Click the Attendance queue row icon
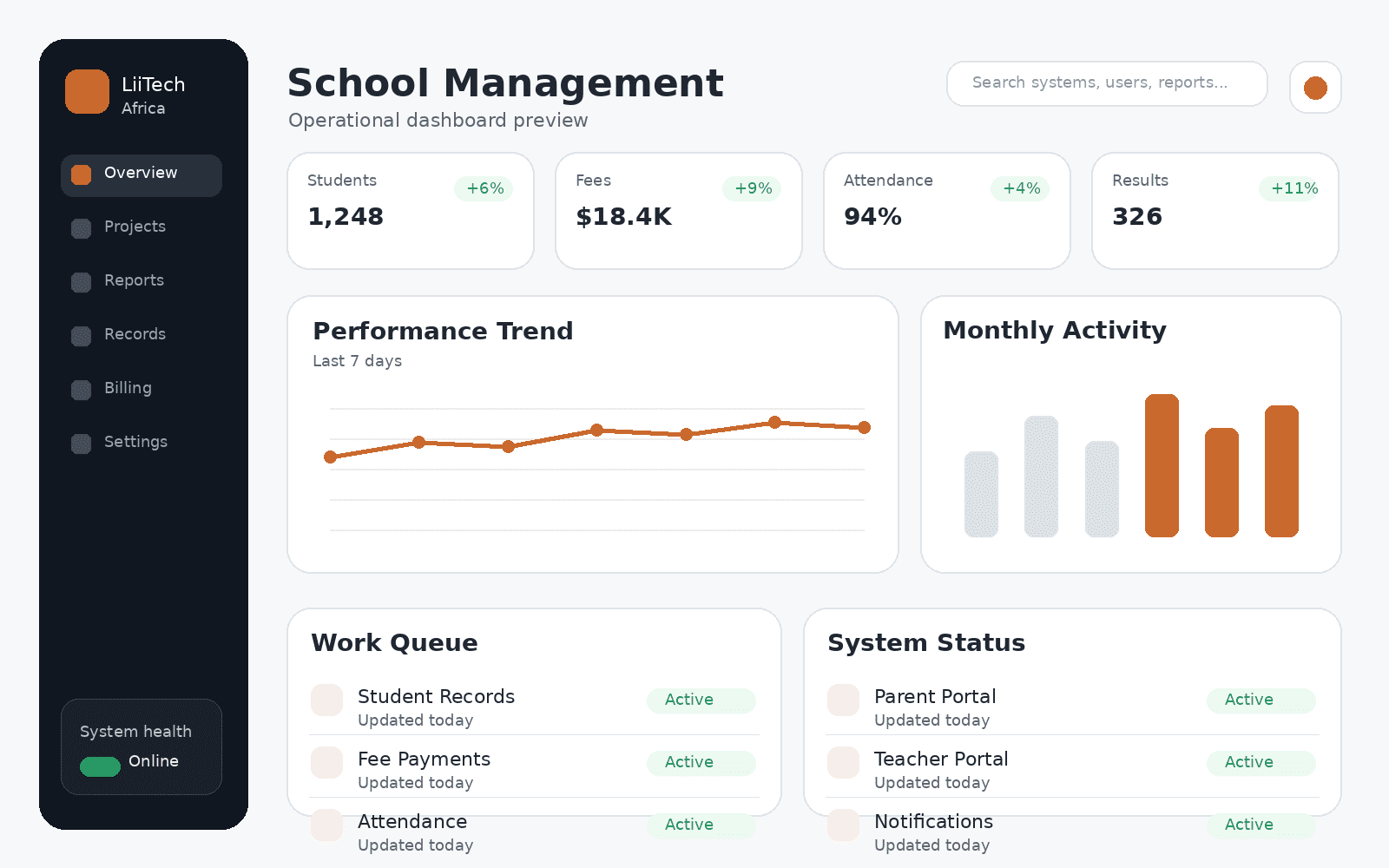 coord(327,825)
